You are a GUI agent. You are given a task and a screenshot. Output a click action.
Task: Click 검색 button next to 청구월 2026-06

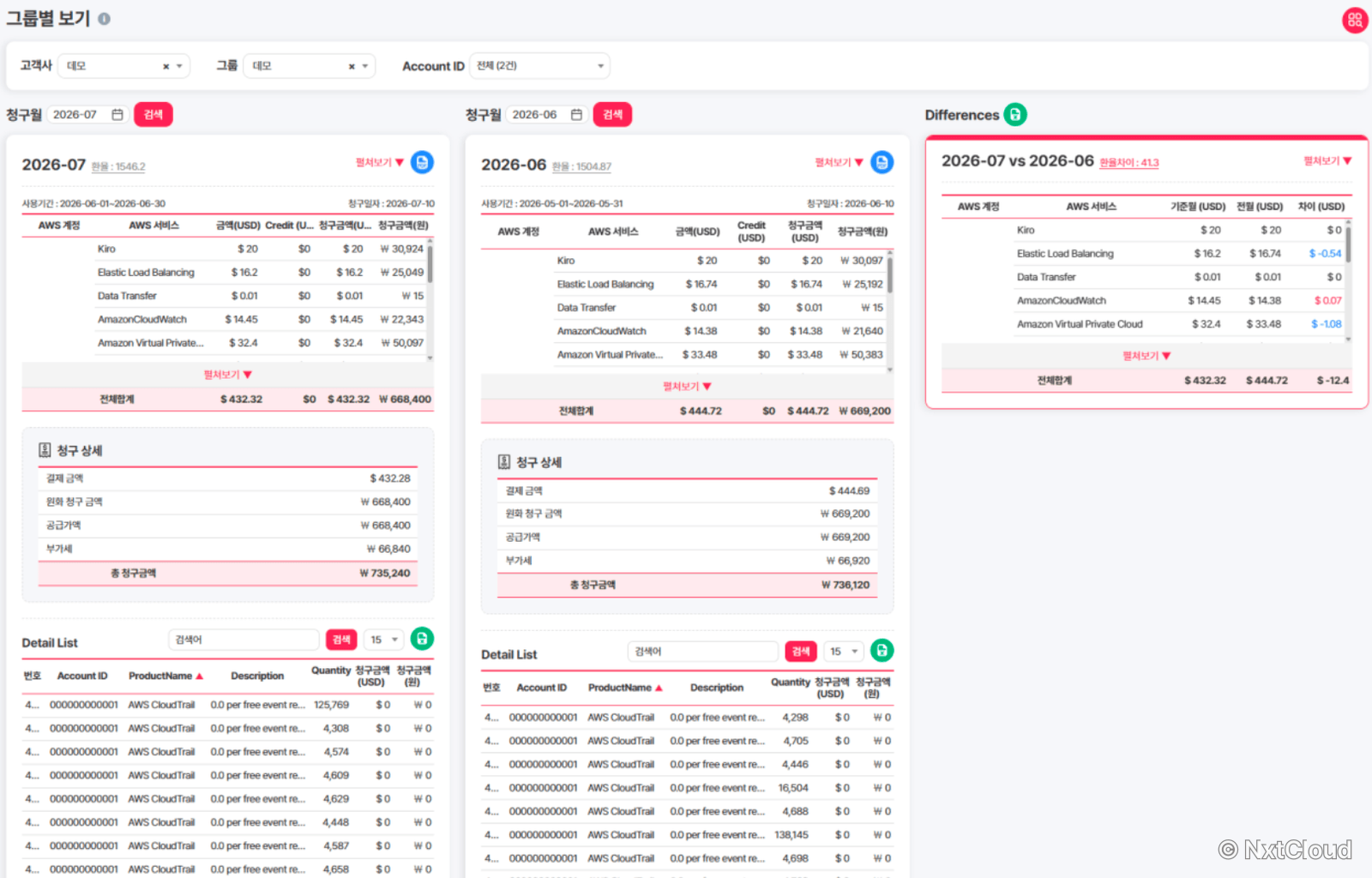coord(612,114)
